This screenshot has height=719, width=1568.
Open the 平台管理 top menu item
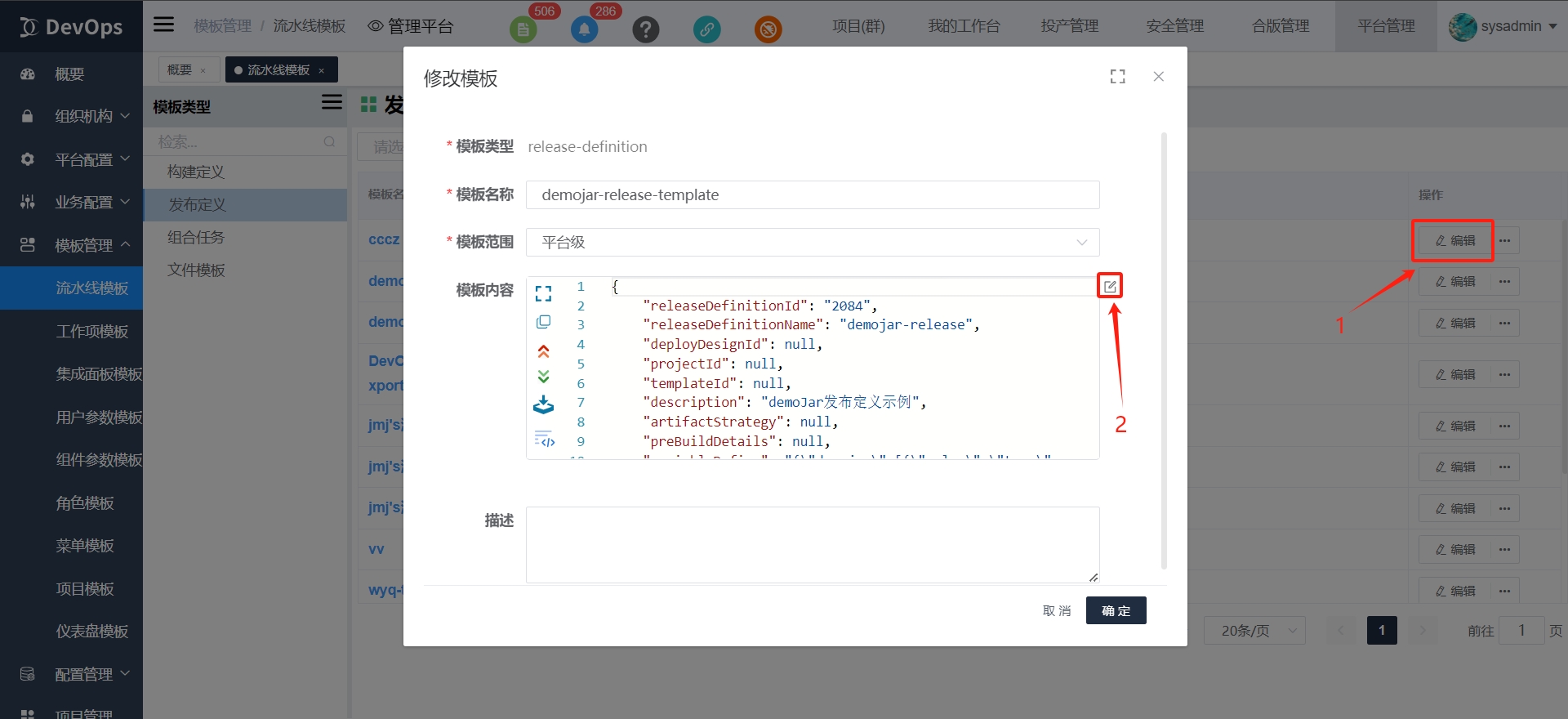point(1386,26)
